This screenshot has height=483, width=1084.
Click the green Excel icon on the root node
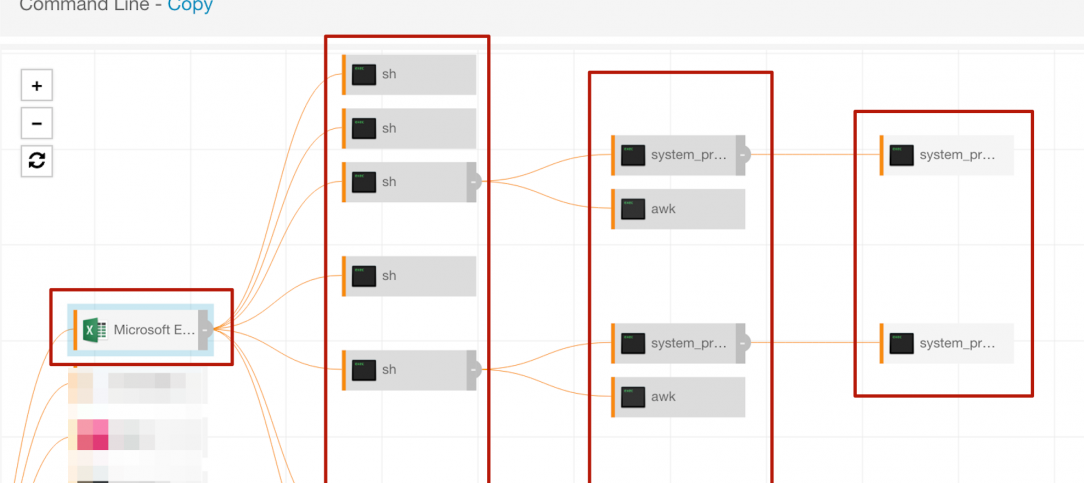94,329
